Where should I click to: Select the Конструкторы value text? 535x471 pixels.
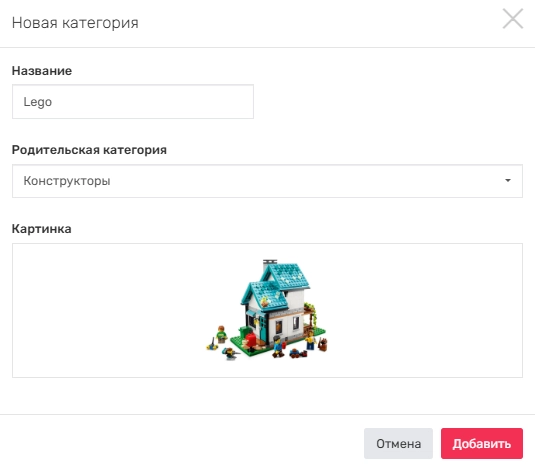click(x=67, y=181)
